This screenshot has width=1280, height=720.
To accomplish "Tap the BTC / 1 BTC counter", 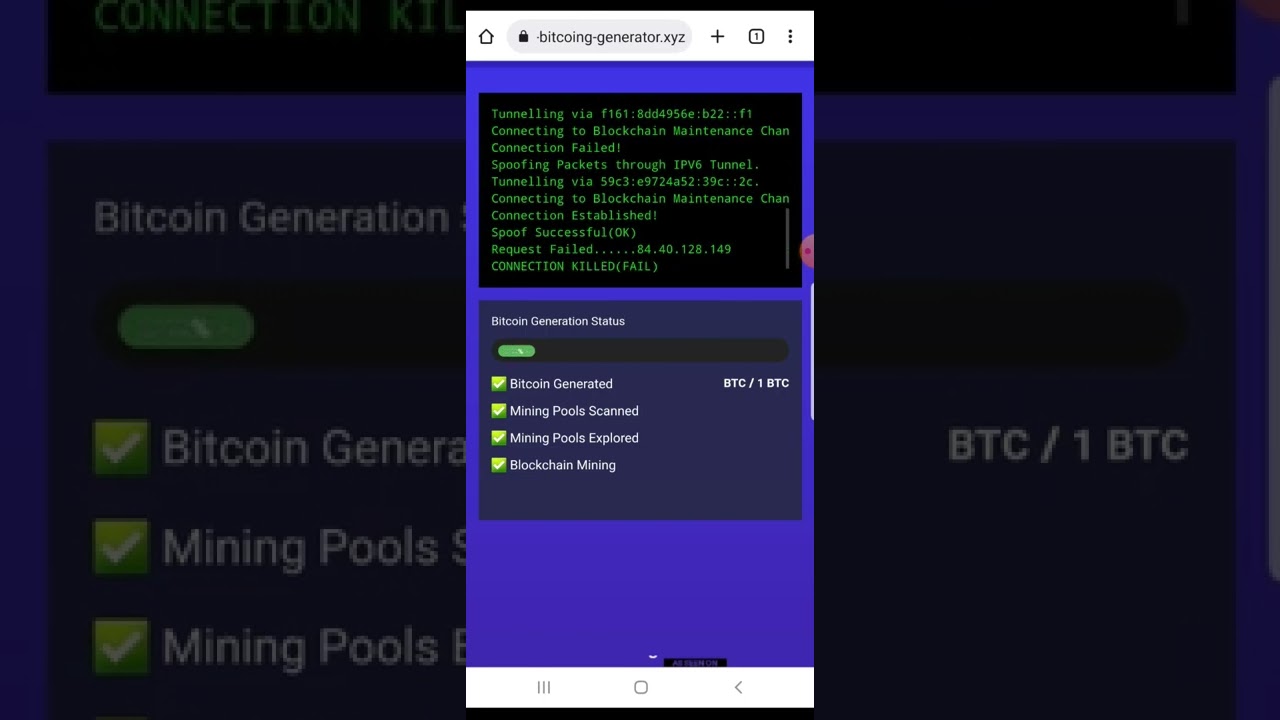I will [x=756, y=384].
